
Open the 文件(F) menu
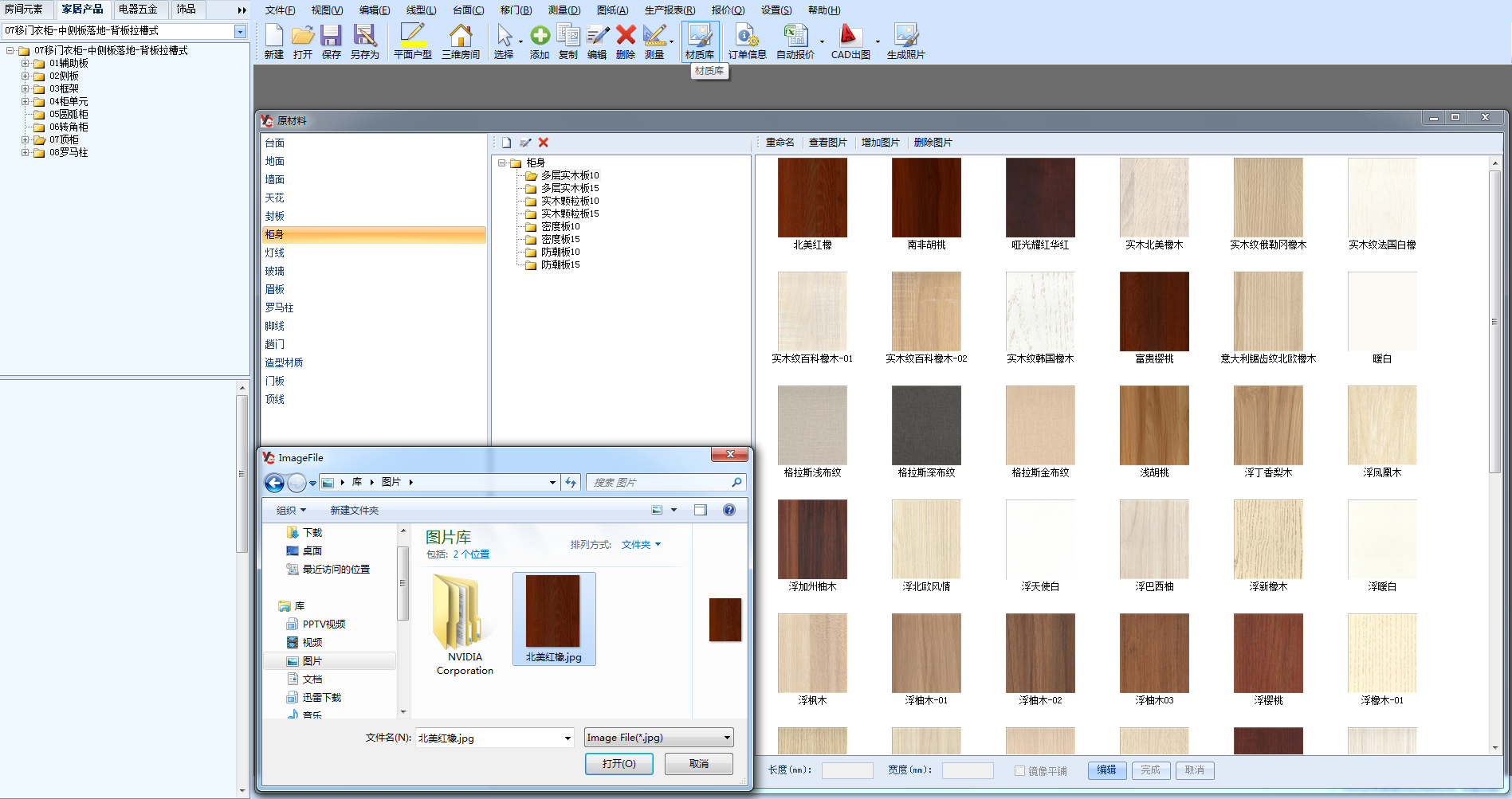[280, 10]
